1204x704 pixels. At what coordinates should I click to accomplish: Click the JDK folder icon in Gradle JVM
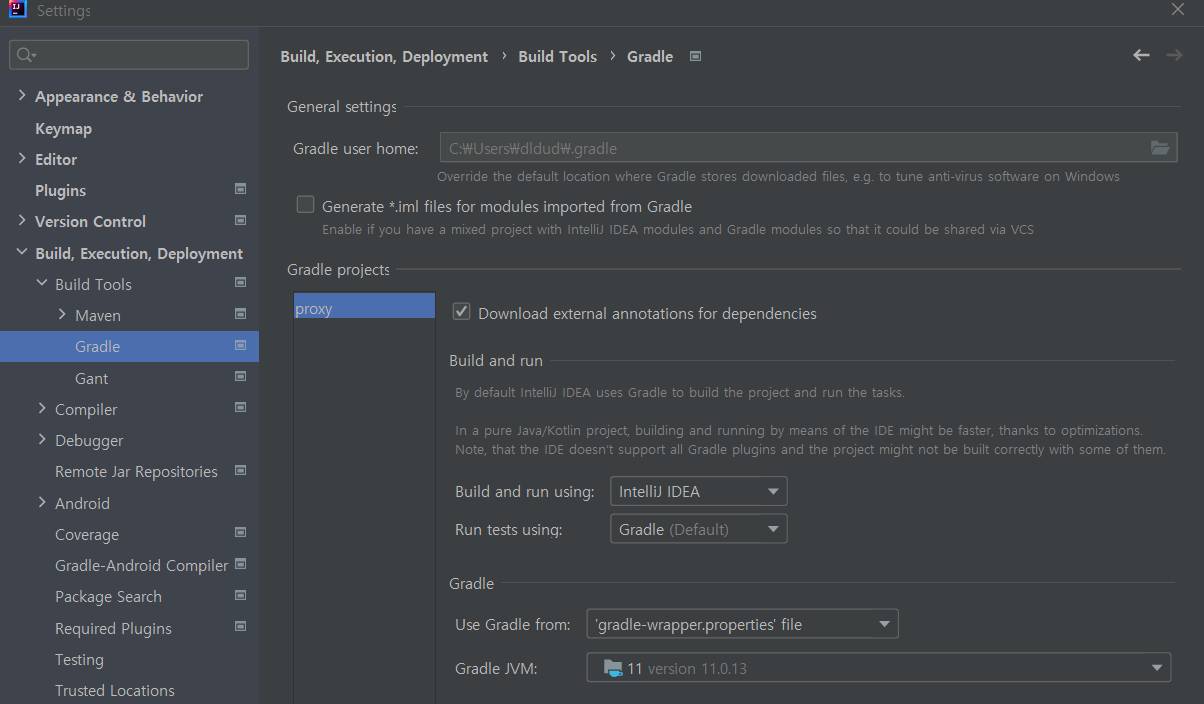click(x=613, y=668)
